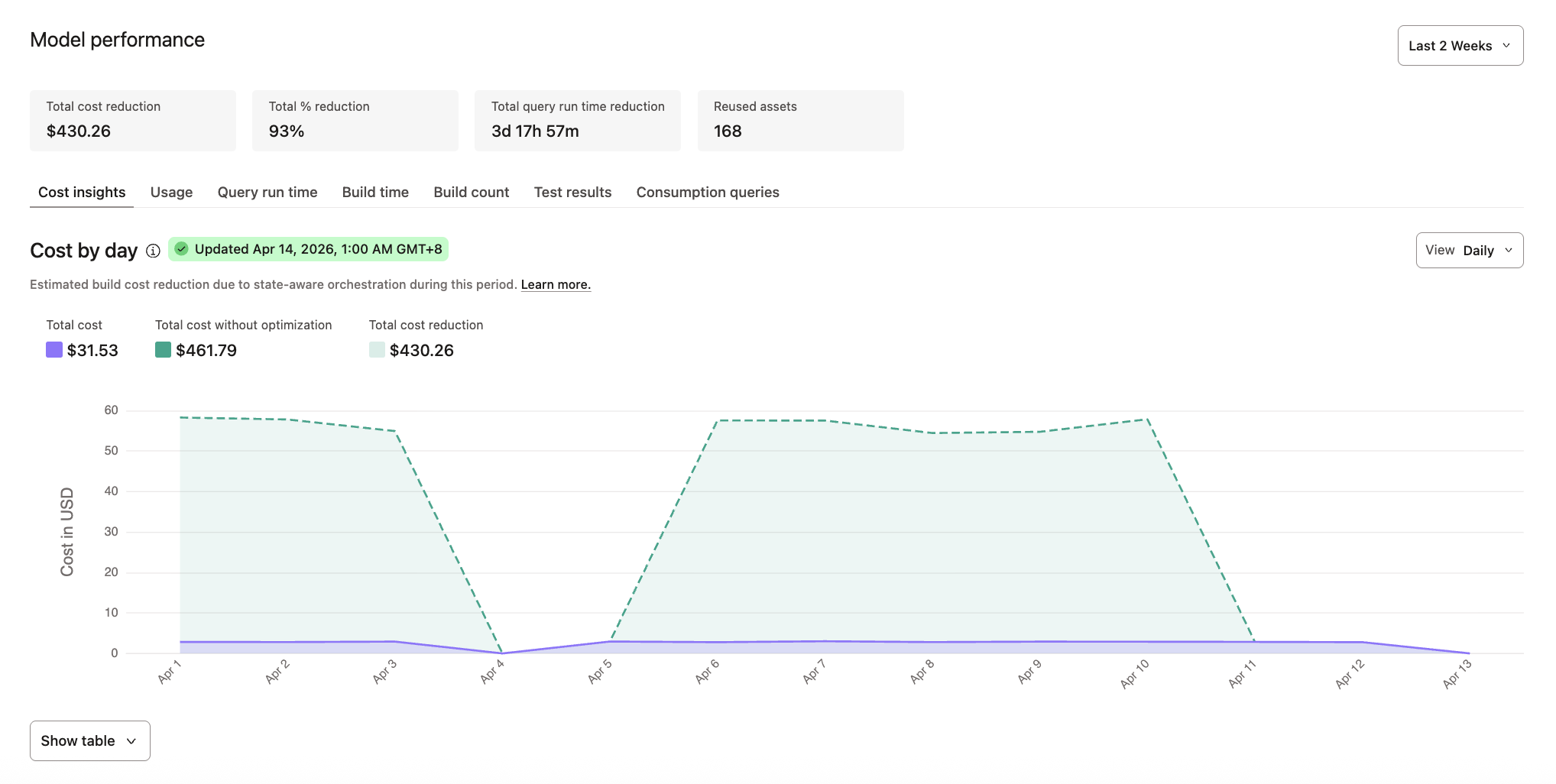
Task: Open the Build count tab
Action: (471, 192)
